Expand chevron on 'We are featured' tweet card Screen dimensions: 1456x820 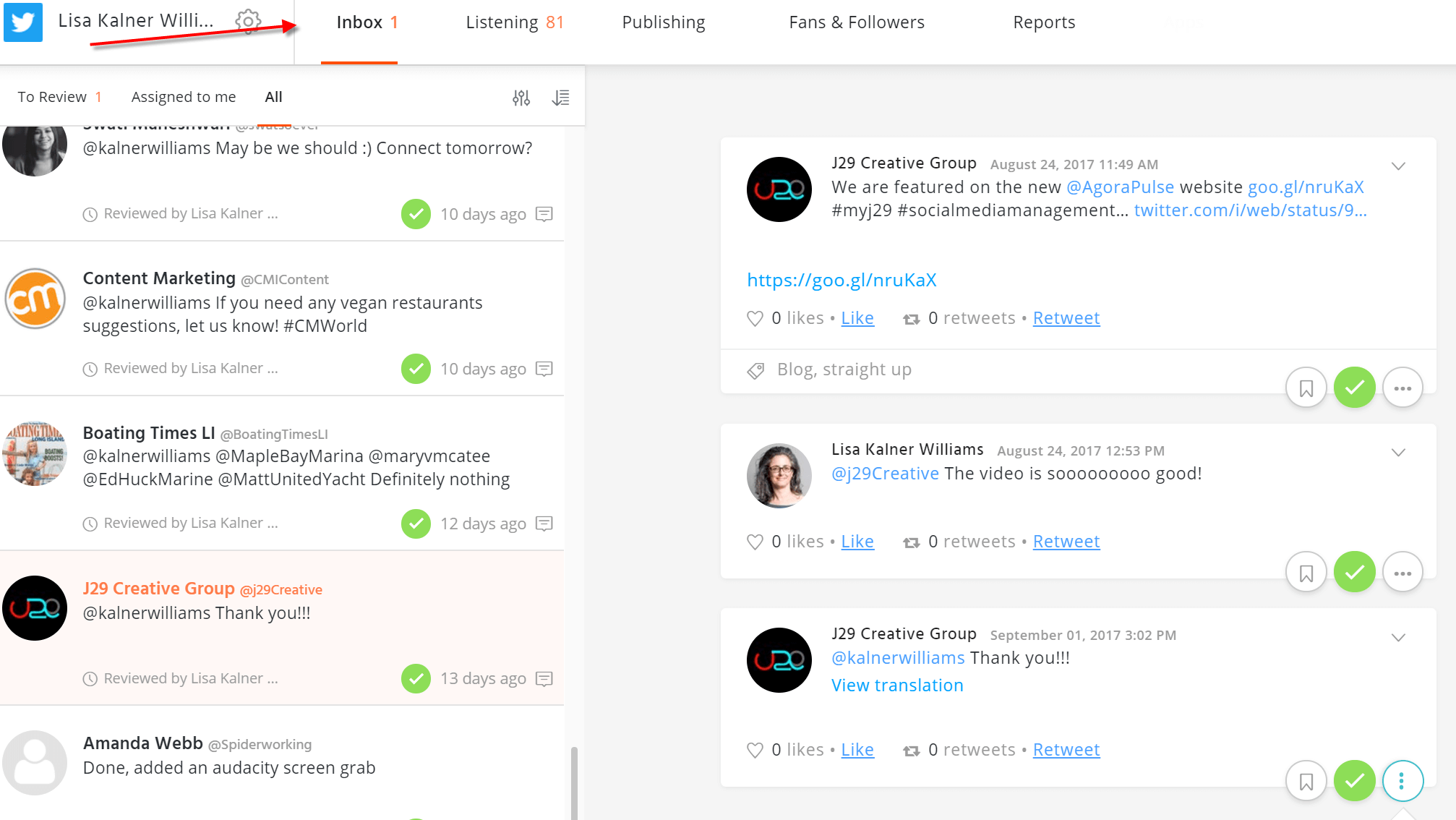(1398, 166)
